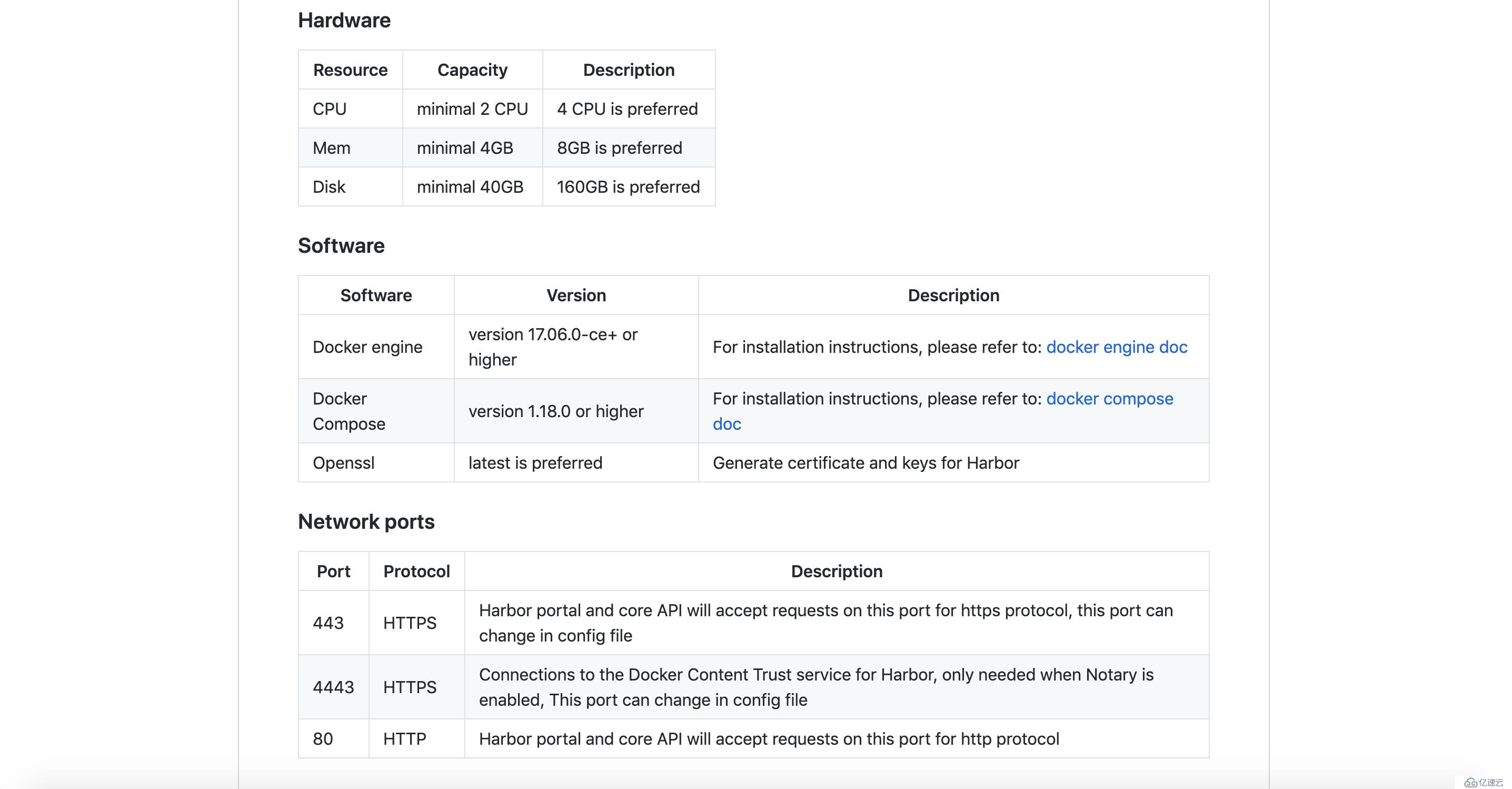Image resolution: width=1512 pixels, height=789 pixels.
Task: Click the '160GB is preferred' cell
Action: pos(629,186)
